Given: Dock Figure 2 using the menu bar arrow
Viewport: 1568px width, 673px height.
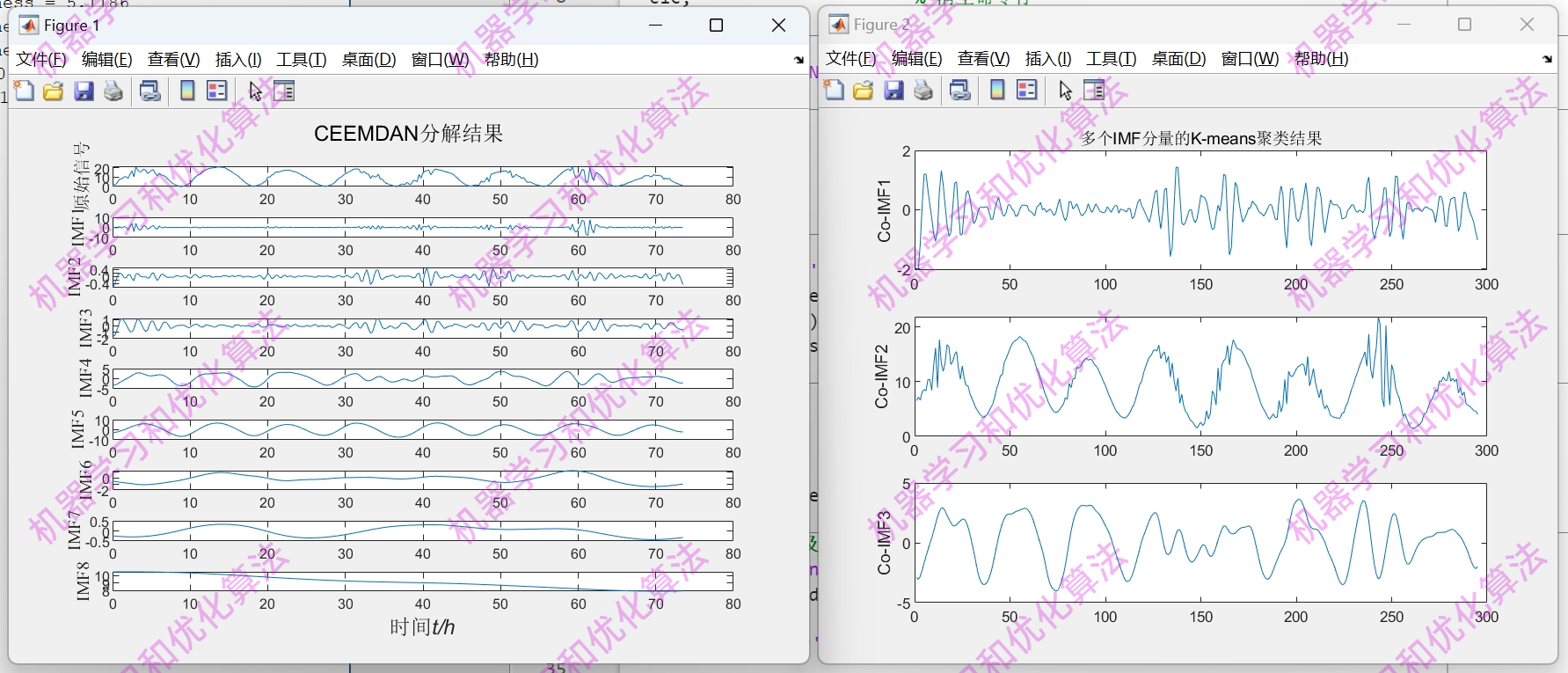Looking at the screenshot, I should (x=1547, y=59).
